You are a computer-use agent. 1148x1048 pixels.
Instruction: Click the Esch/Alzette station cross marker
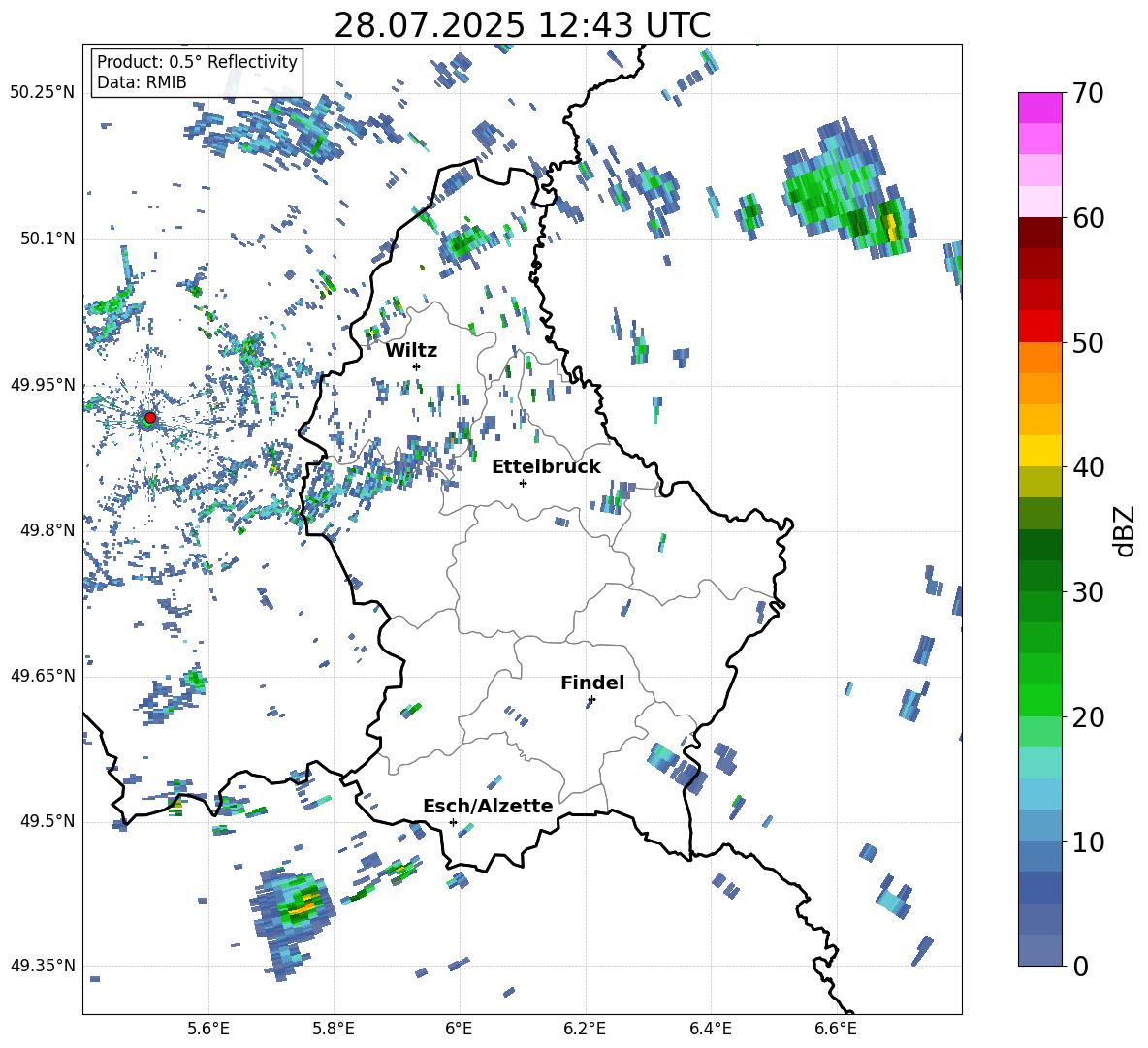tap(453, 822)
